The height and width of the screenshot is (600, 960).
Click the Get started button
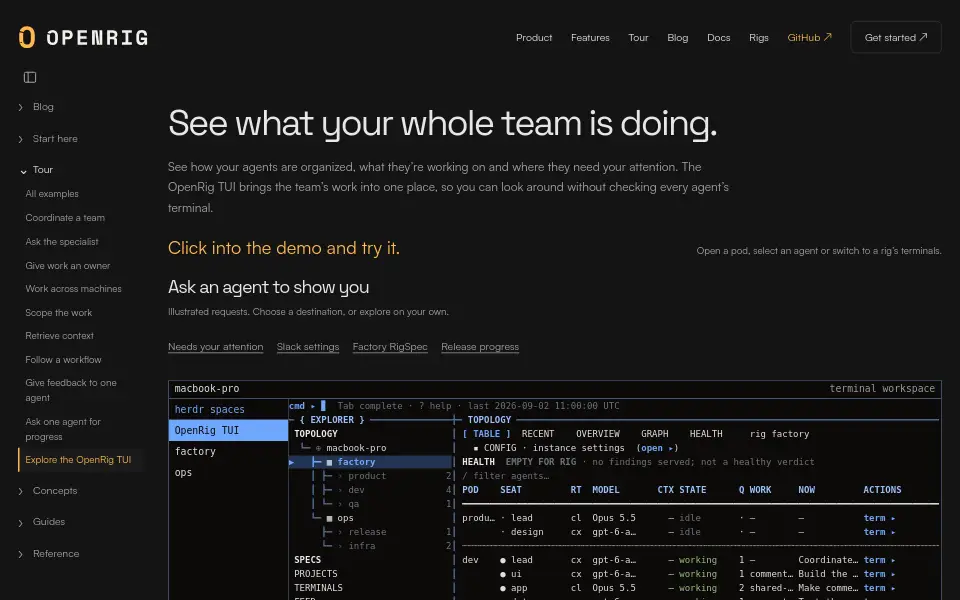[896, 37]
